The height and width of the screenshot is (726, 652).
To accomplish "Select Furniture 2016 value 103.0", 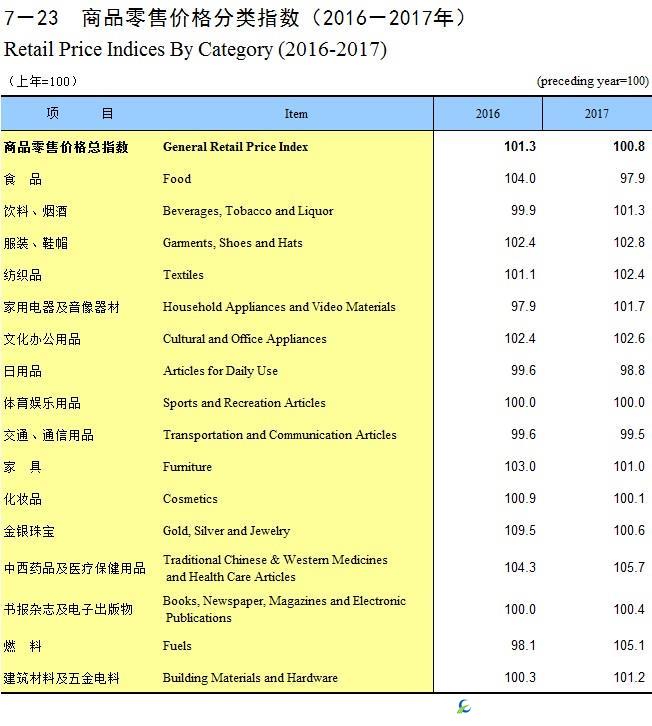I will pos(520,466).
